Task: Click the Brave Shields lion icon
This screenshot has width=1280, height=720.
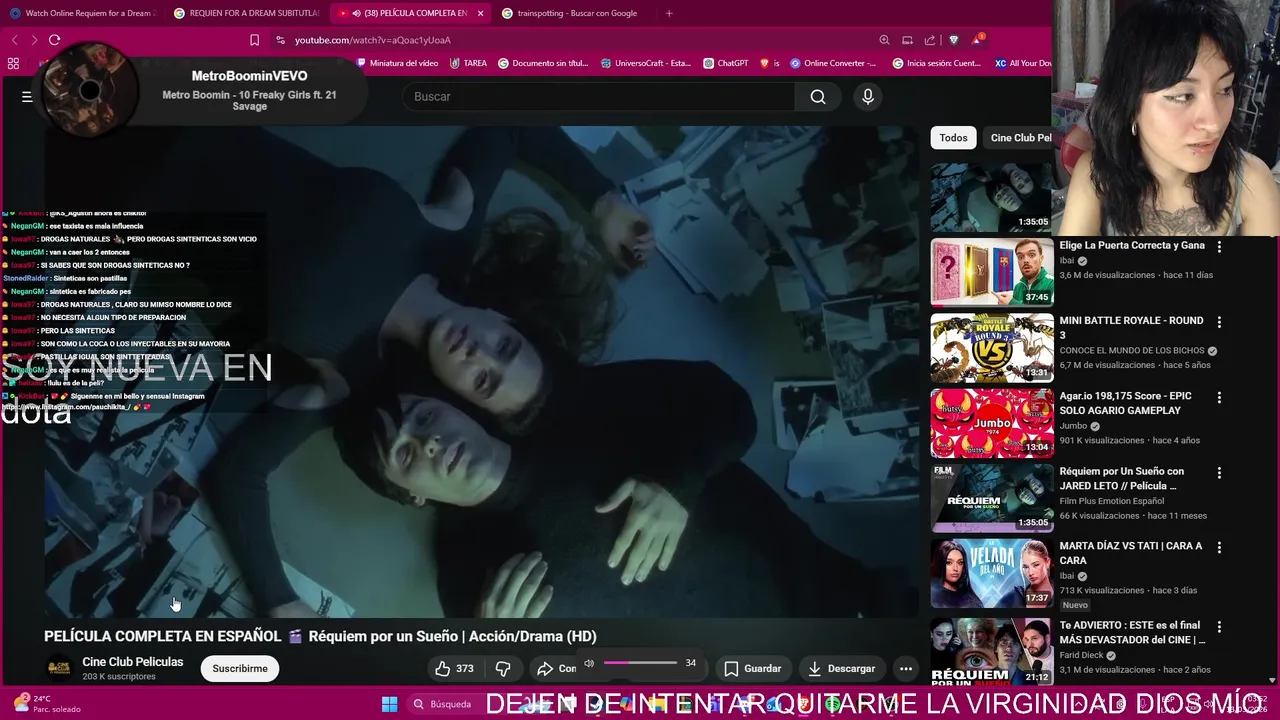Action: 953,40
